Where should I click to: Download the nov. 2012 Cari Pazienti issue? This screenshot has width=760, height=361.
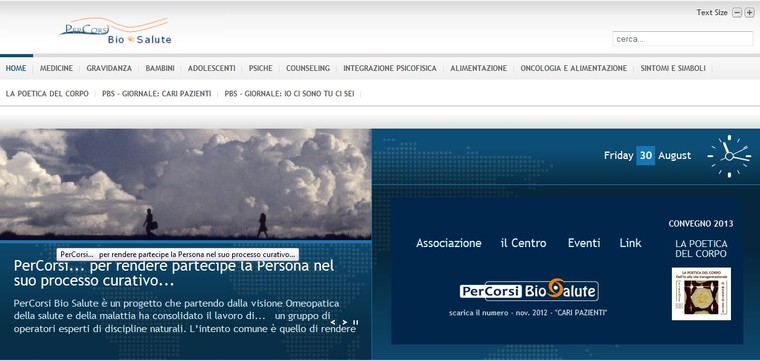point(528,313)
